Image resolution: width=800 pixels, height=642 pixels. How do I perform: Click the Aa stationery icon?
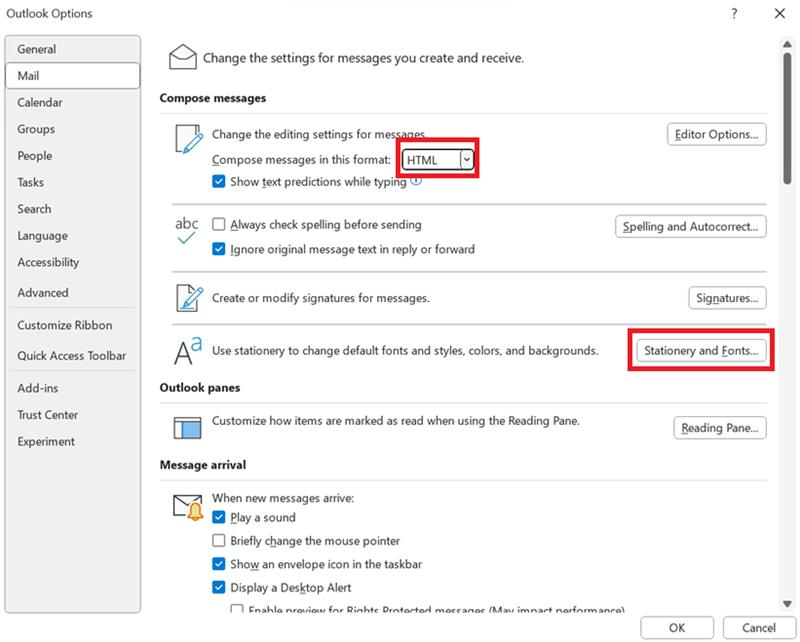coord(188,351)
